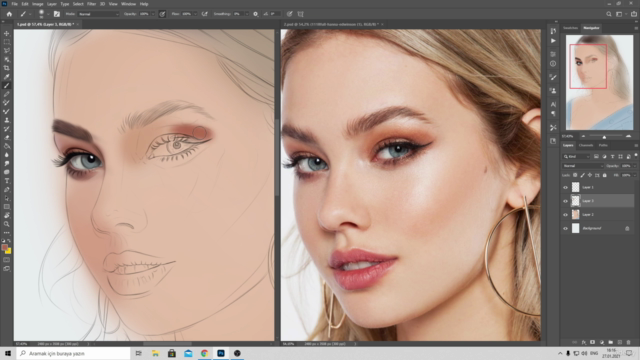Open the Filter menu

coord(91,4)
